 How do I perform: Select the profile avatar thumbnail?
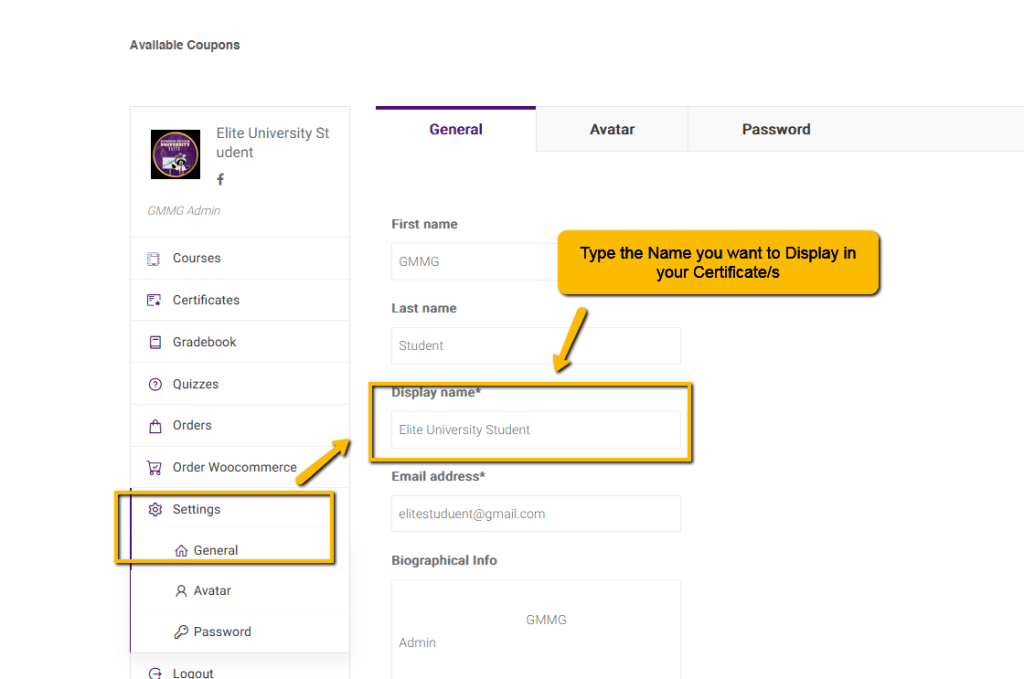point(175,154)
